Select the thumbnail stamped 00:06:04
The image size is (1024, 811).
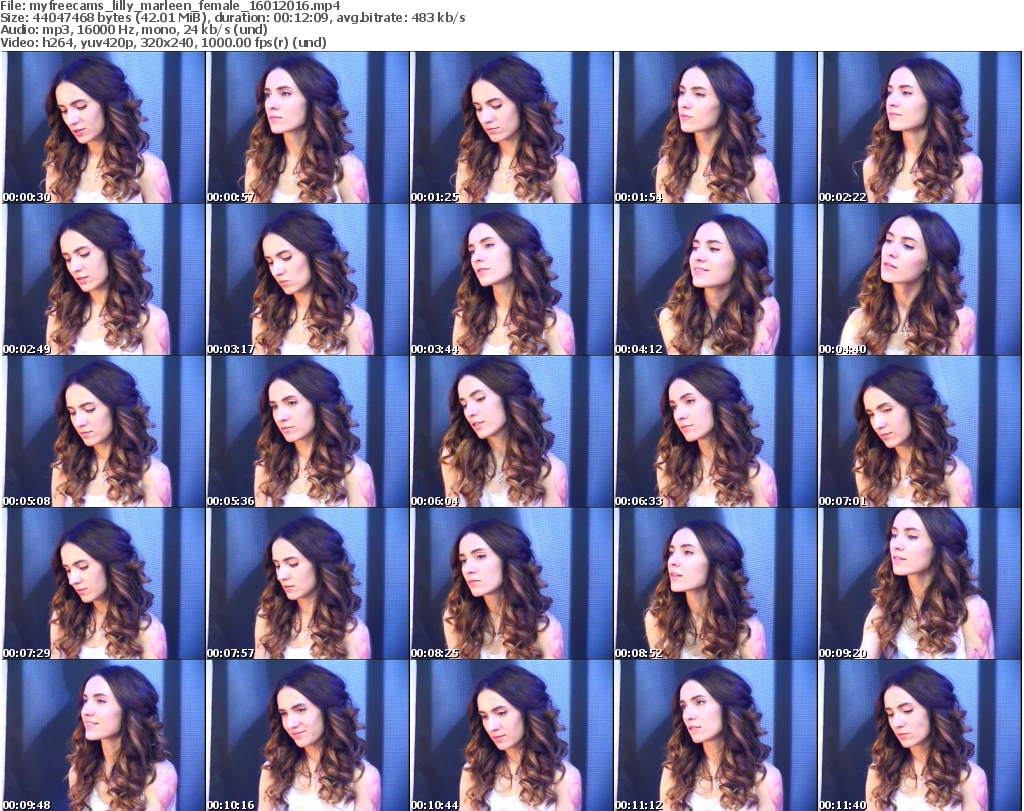511,432
